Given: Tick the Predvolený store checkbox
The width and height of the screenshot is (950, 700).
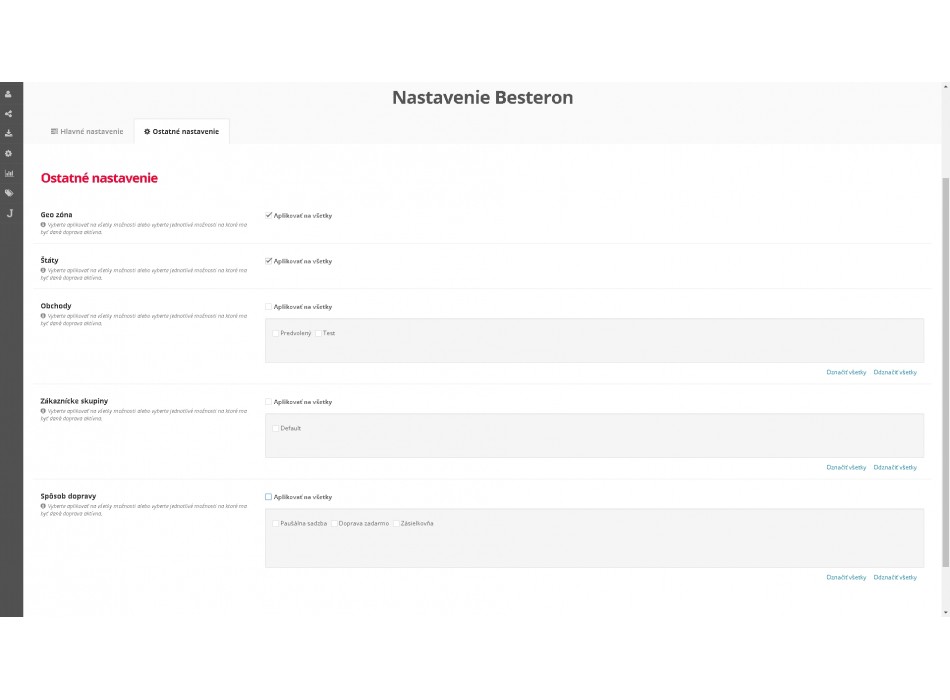Looking at the screenshot, I should pos(276,333).
